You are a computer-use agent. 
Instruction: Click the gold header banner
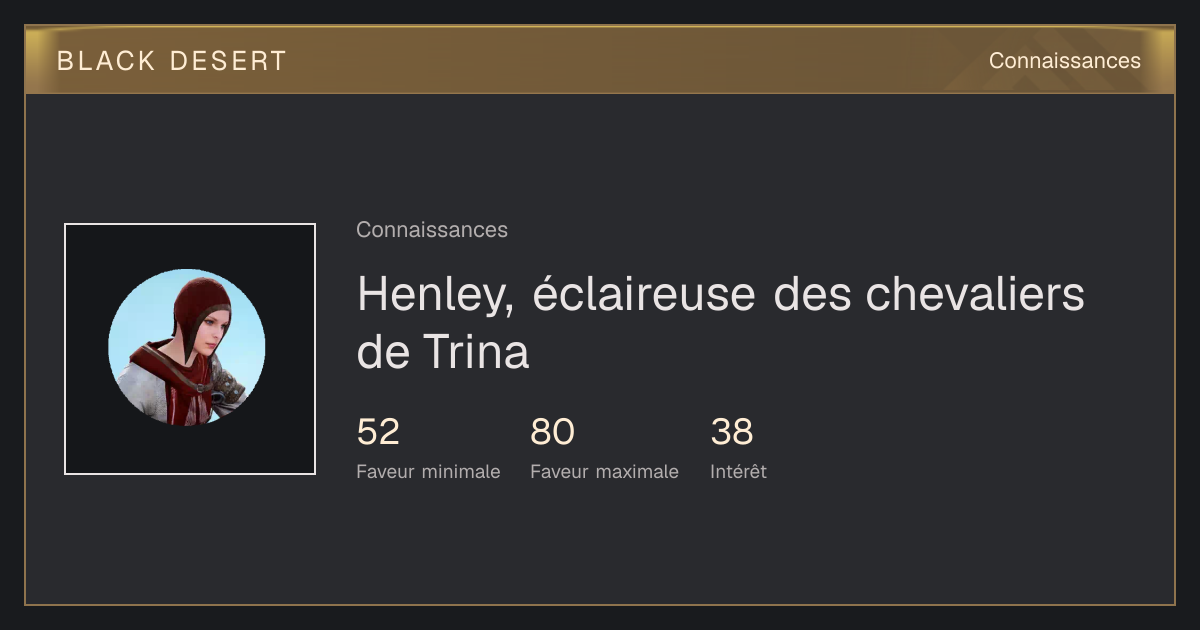tap(600, 60)
